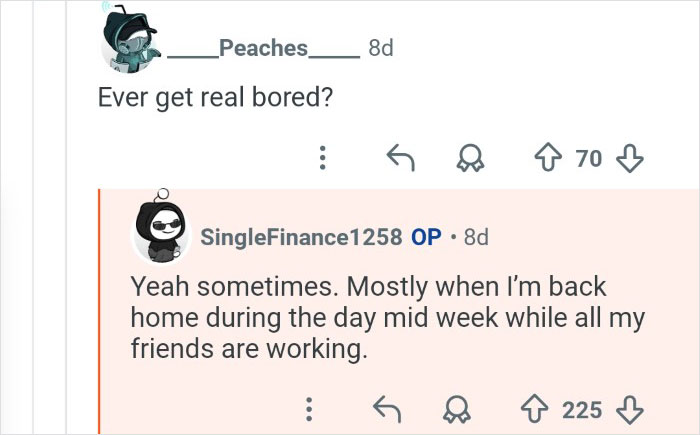Collapse thread using the orange vertical line
This screenshot has height=435, width=700.
pyautogui.click(x=99, y=310)
